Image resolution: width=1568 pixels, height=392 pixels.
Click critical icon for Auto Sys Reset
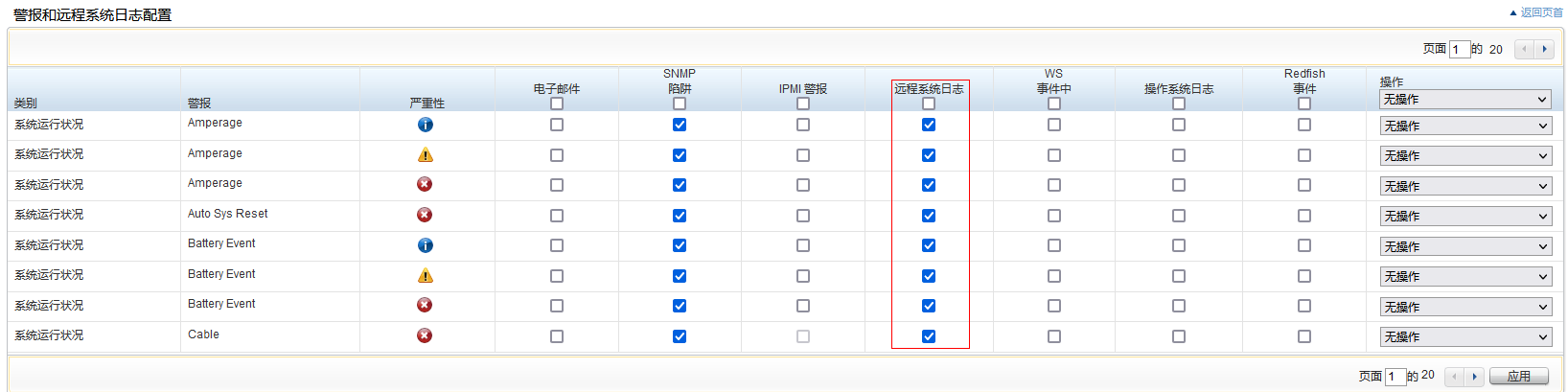tap(425, 215)
